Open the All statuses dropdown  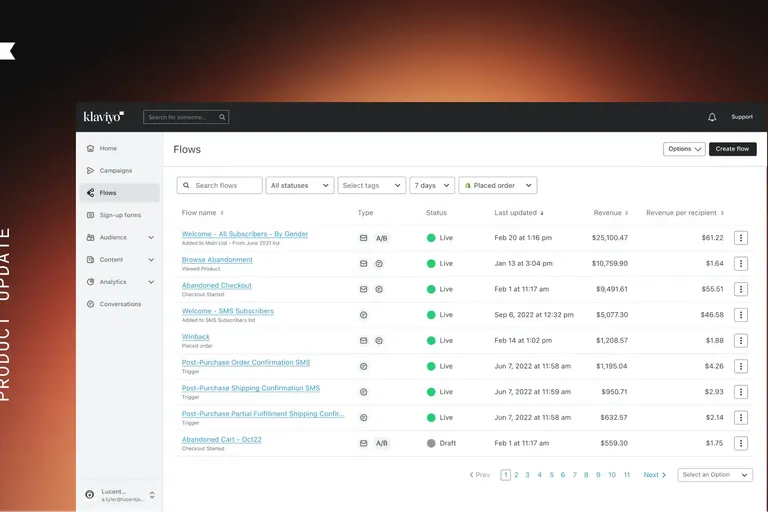point(300,185)
